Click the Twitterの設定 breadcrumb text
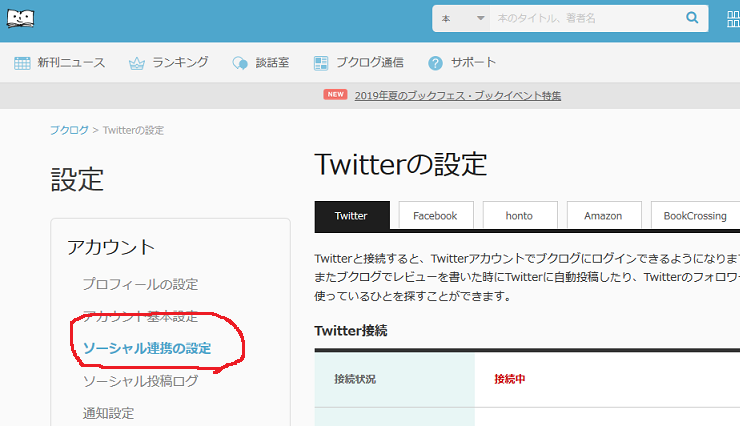This screenshot has height=426, width=740. [134, 130]
